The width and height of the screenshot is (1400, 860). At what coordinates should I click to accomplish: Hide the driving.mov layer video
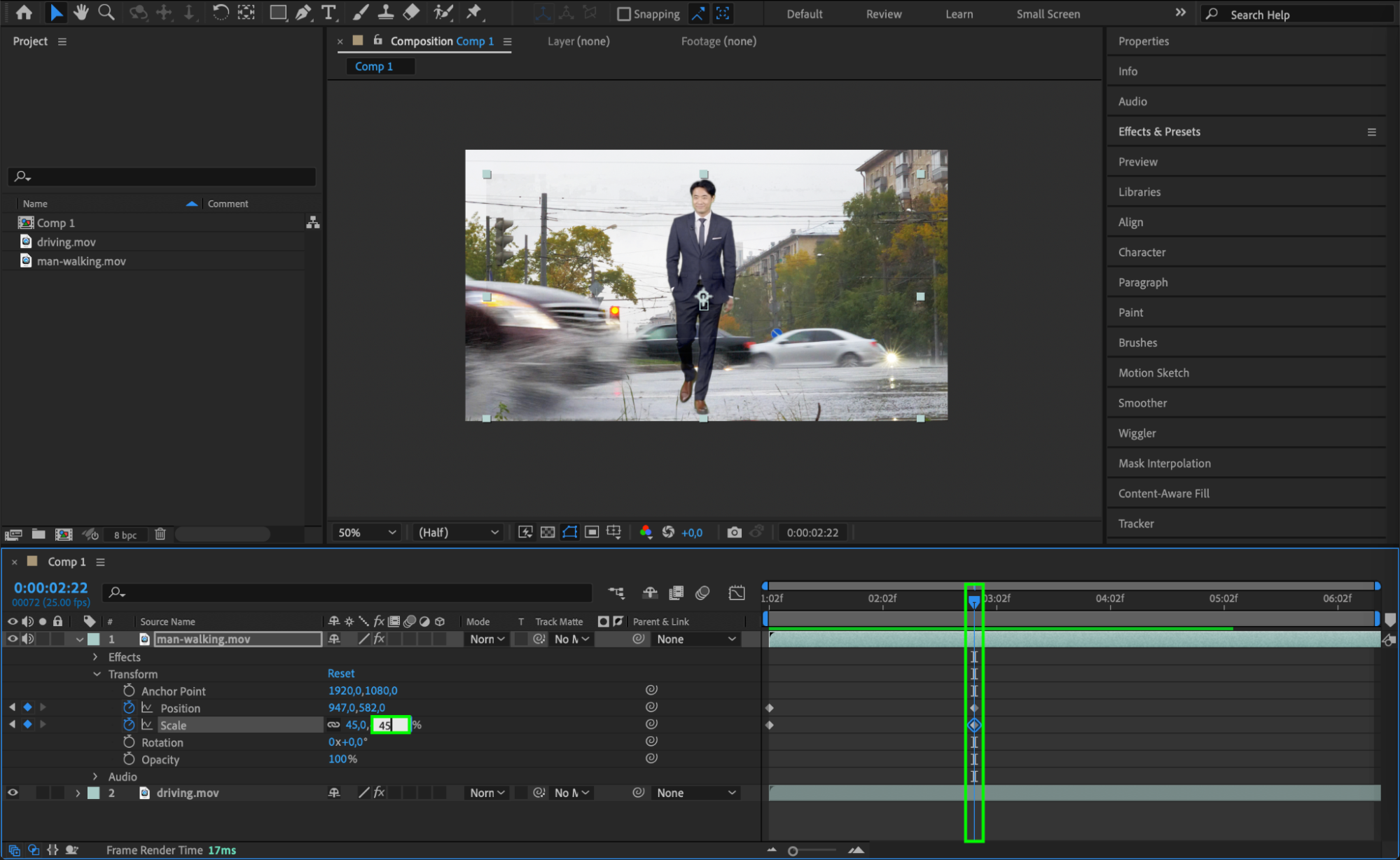point(13,793)
